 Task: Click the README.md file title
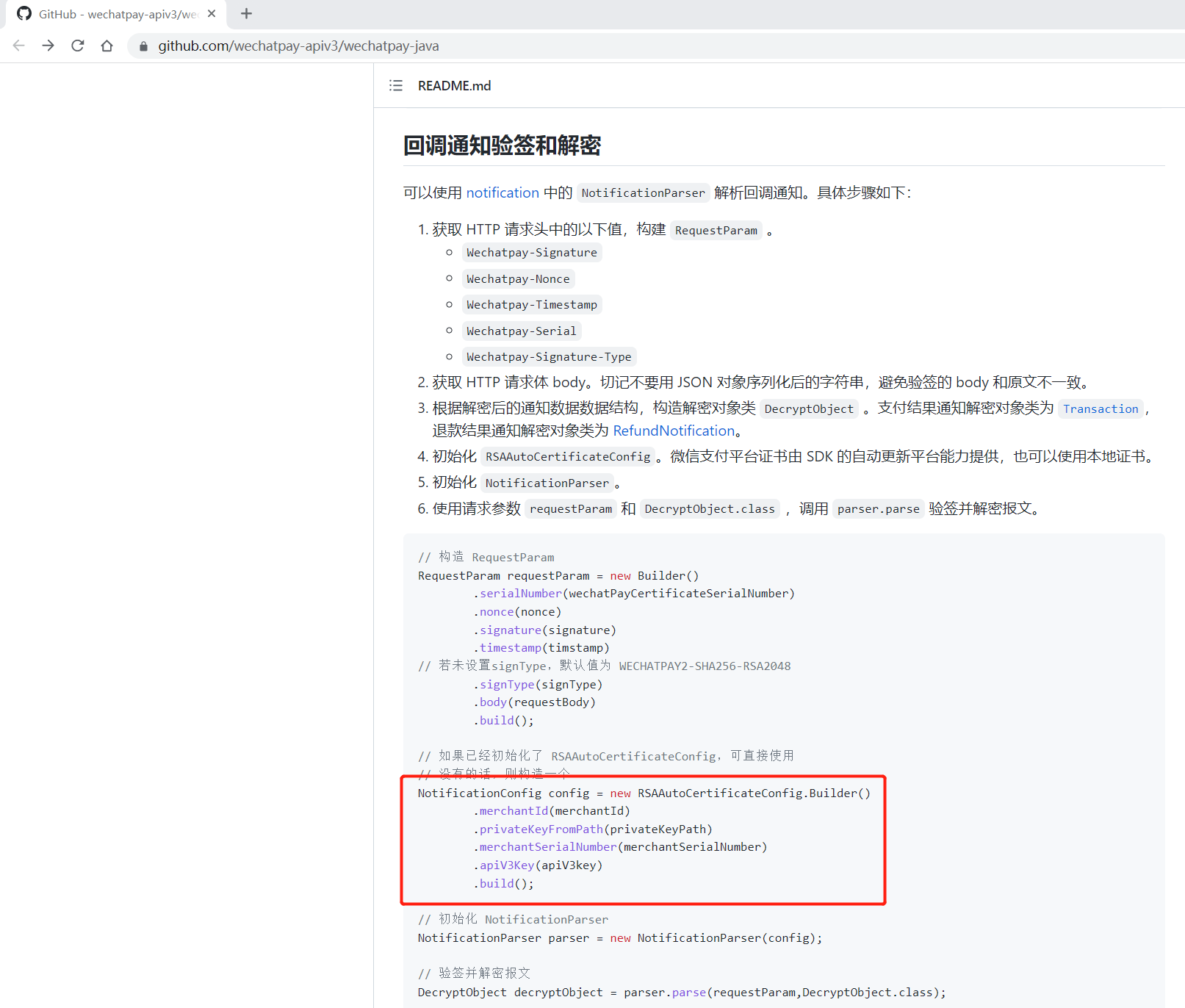[455, 86]
